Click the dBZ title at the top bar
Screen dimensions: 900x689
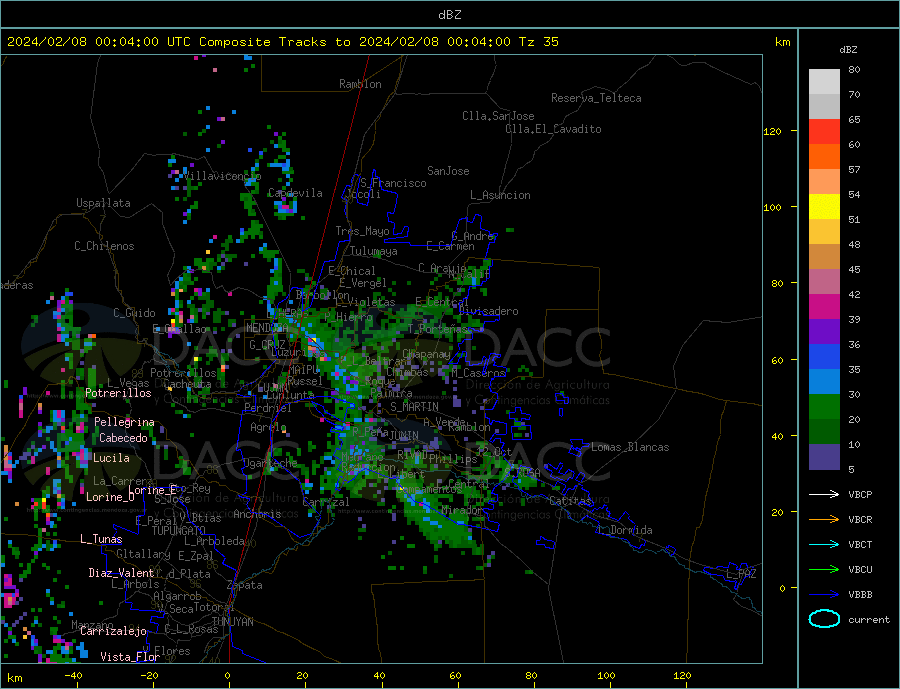[449, 15]
